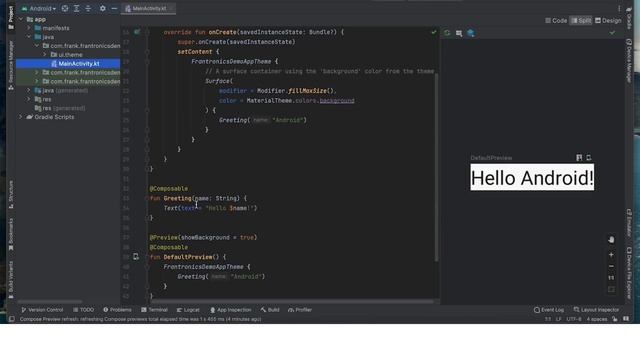Screen dimensions: 640x360
Task: Click zoom to fit screen icon
Action: [x=611, y=289]
